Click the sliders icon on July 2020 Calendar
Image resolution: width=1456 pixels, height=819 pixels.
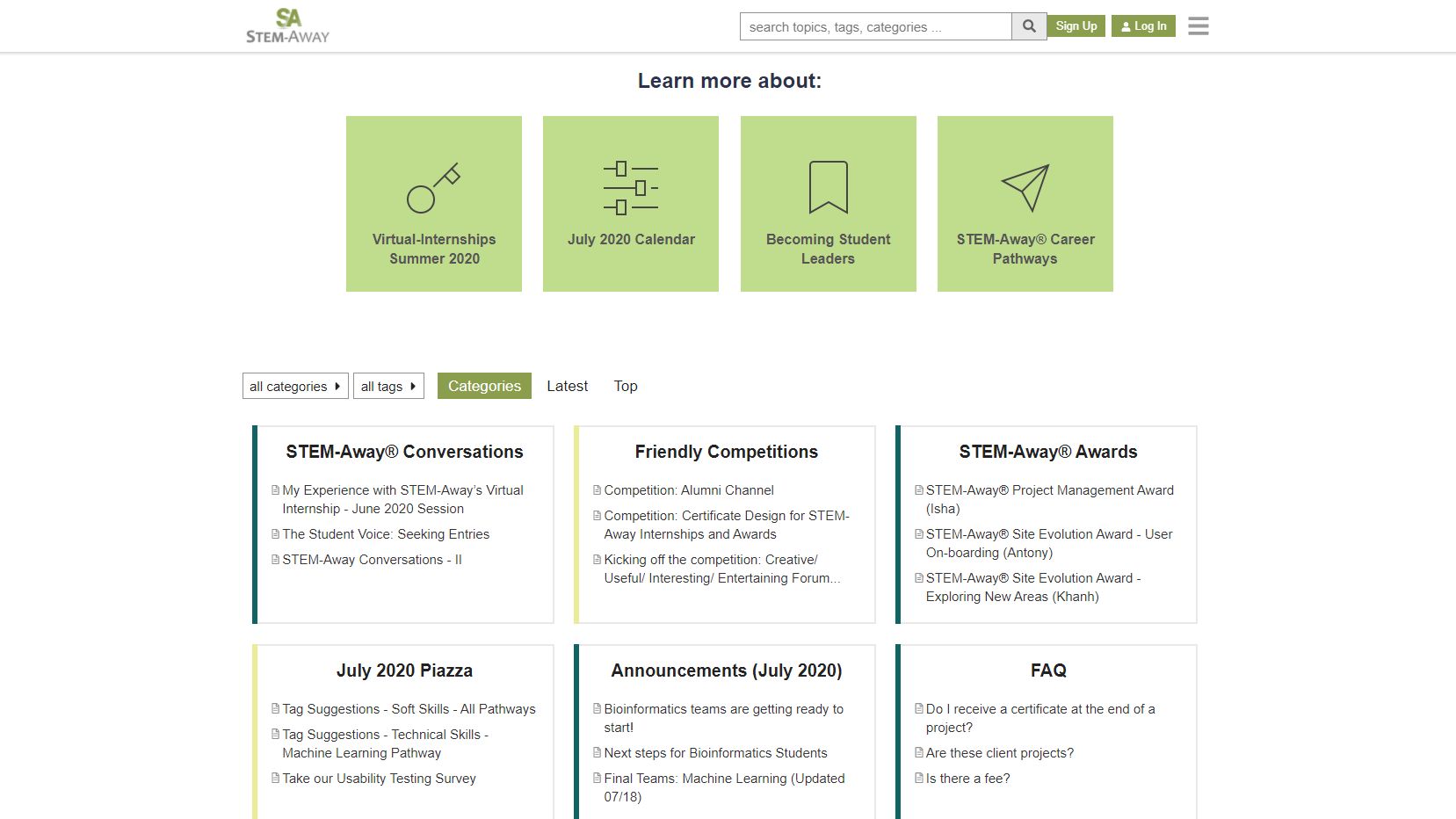click(629, 186)
